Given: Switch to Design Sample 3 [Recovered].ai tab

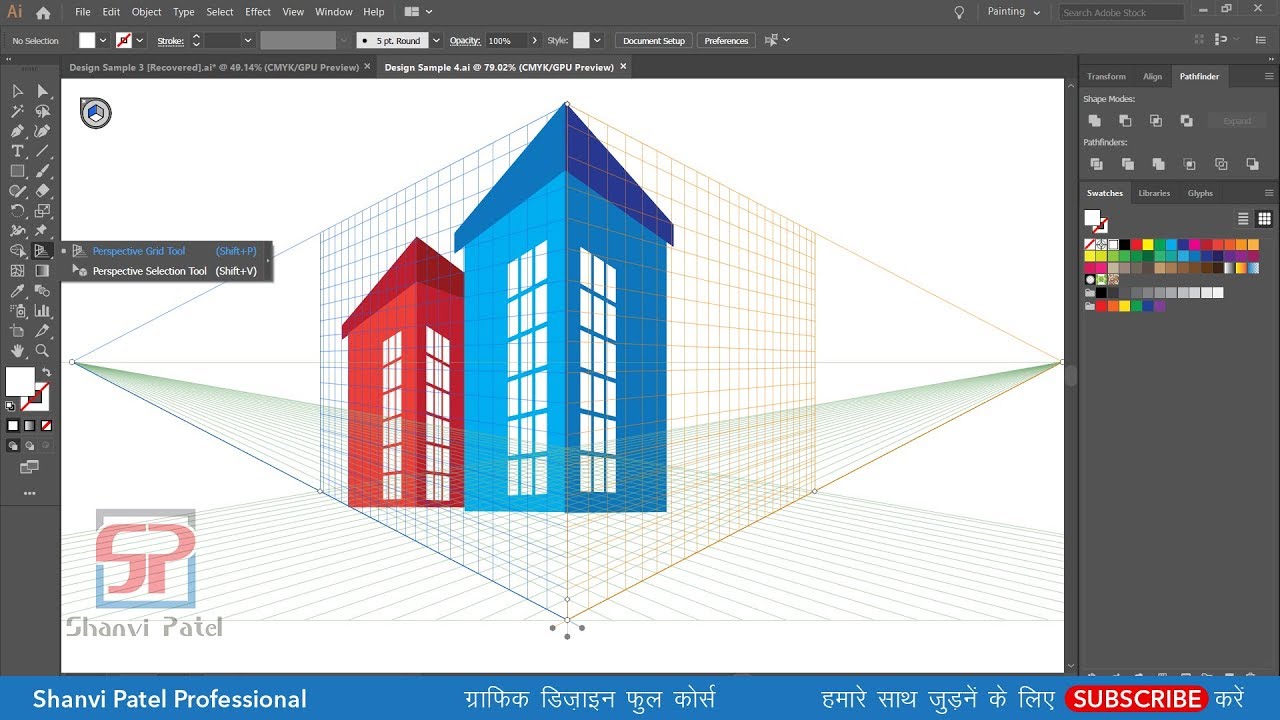Looking at the screenshot, I should click(x=212, y=67).
